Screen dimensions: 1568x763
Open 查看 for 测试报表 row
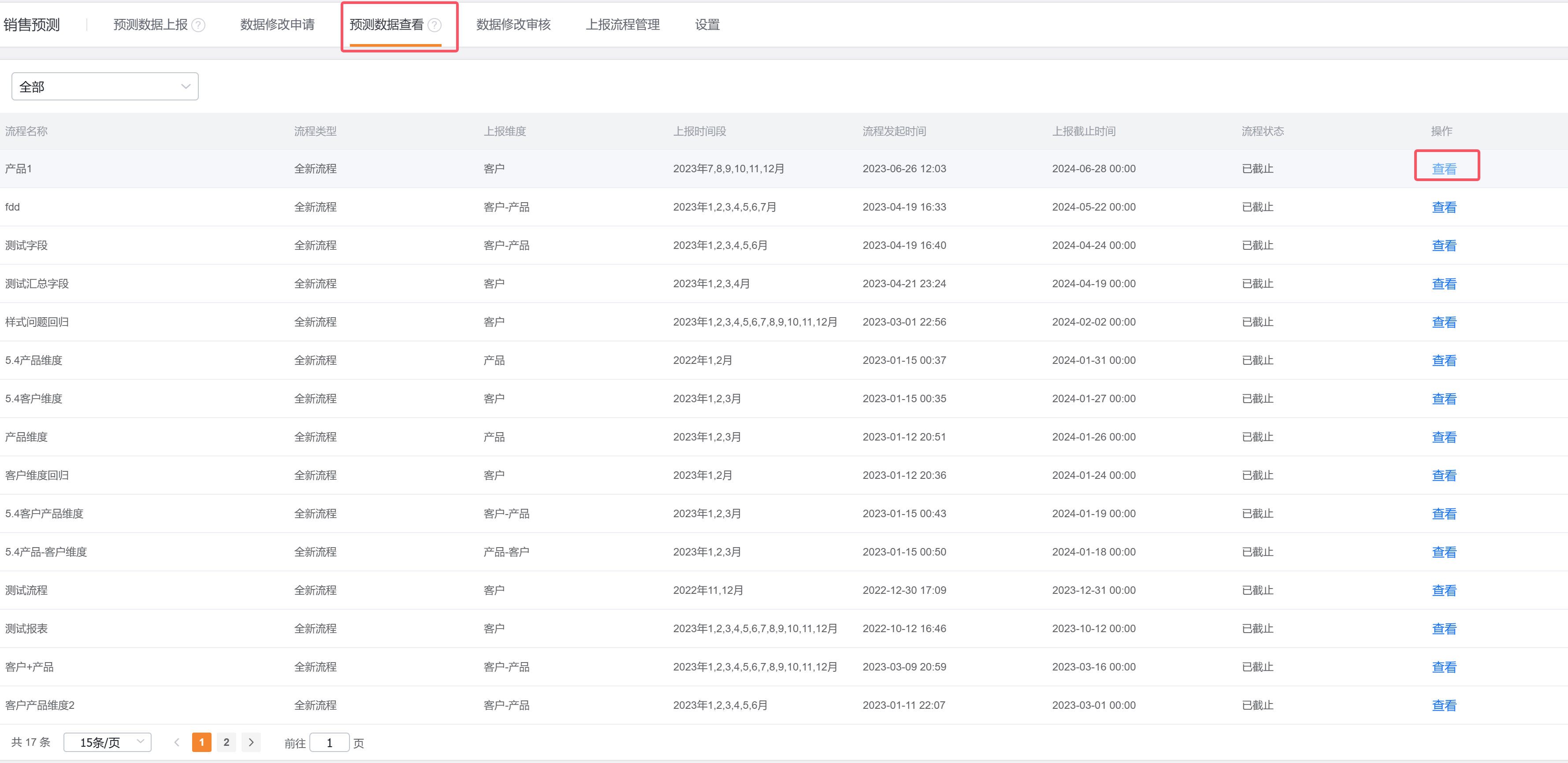(x=1443, y=629)
